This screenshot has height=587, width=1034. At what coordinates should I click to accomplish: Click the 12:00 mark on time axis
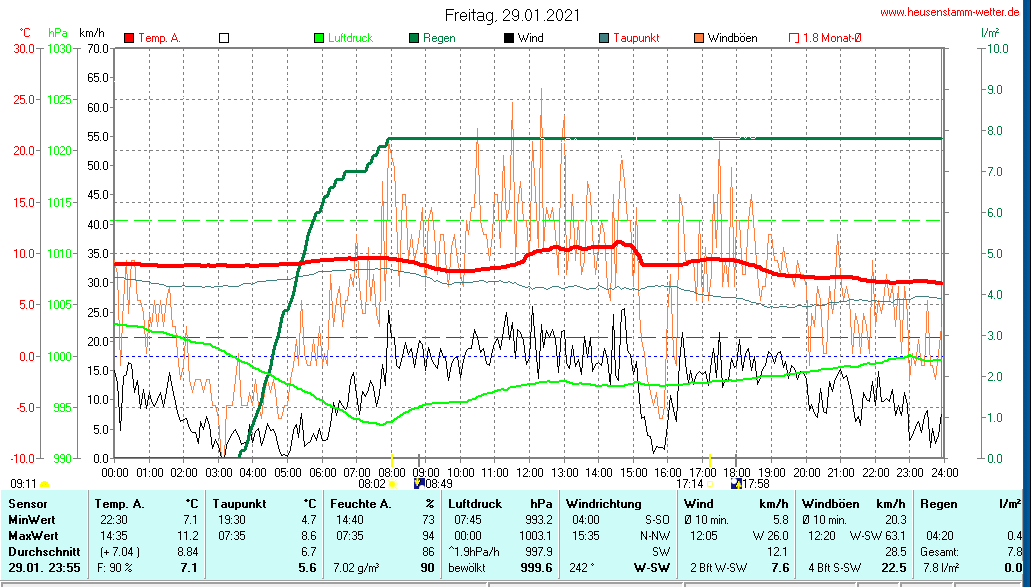pos(529,471)
